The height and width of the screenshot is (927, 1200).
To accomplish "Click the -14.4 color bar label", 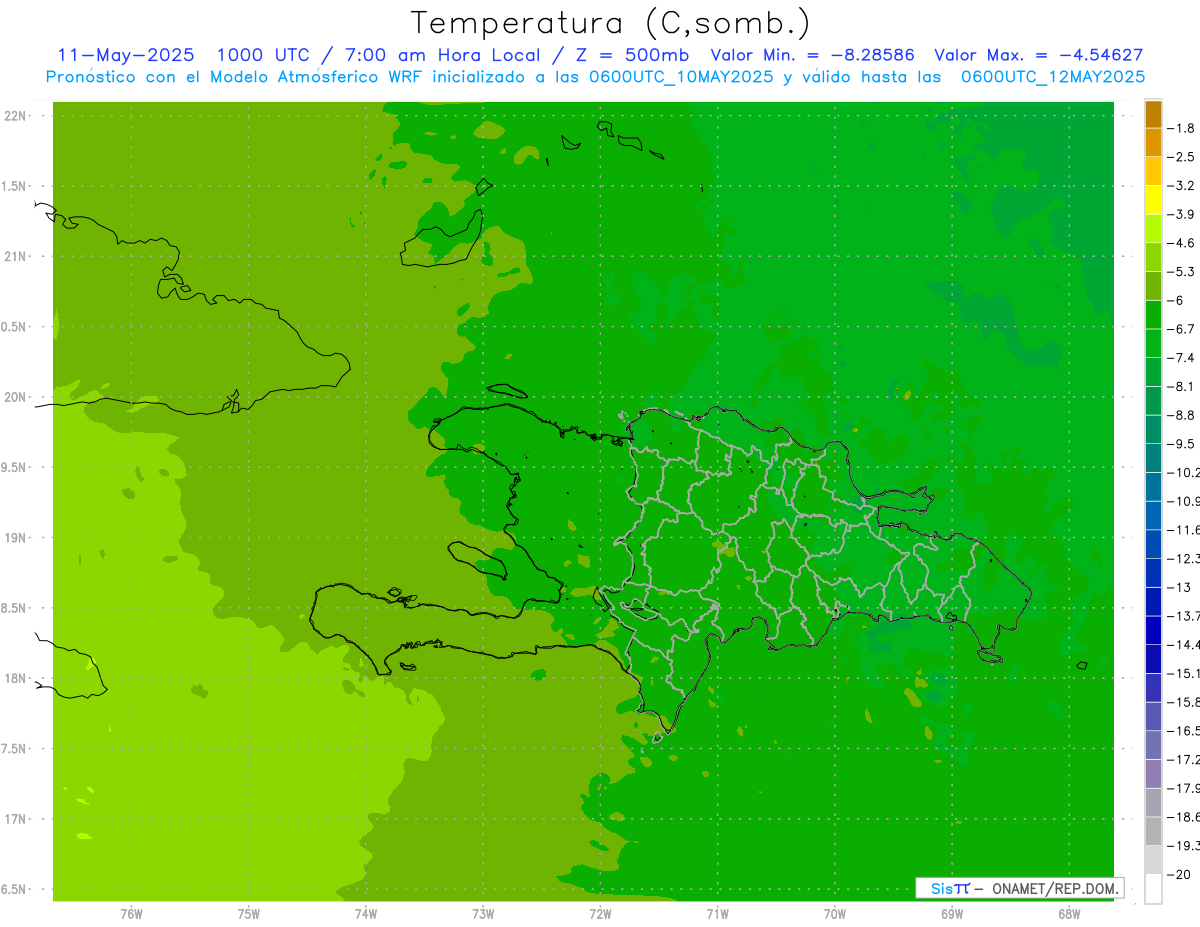I will click(x=1185, y=644).
